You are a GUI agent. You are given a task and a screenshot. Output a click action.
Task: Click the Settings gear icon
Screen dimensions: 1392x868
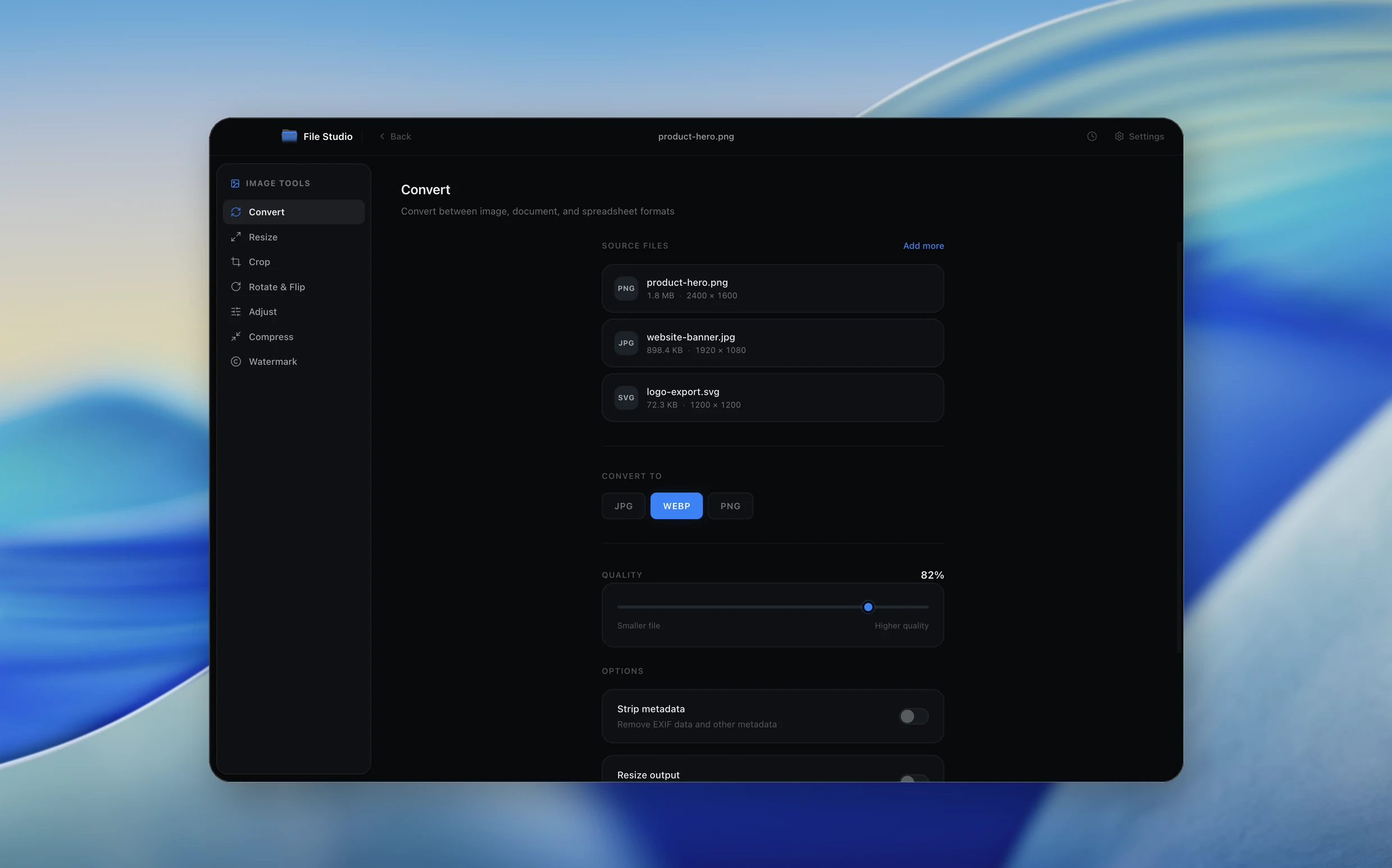pyautogui.click(x=1119, y=136)
